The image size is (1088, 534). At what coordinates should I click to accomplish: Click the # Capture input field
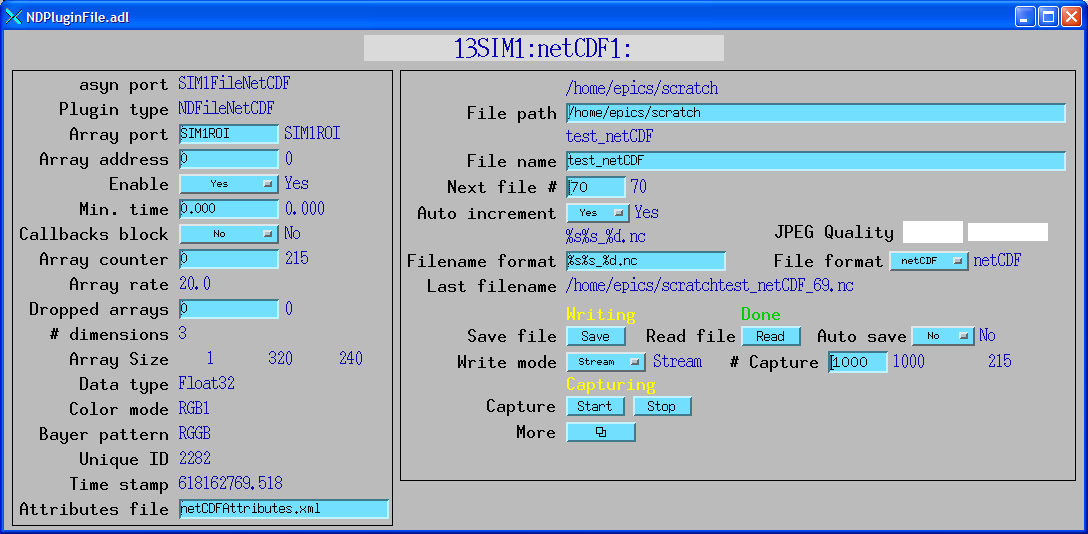858,362
